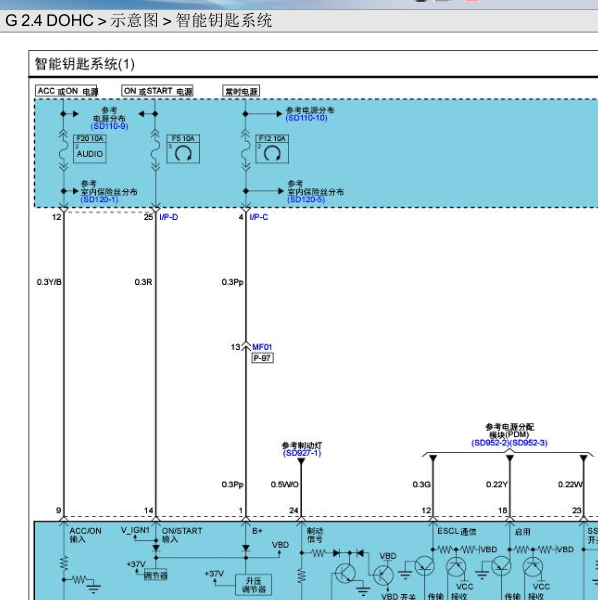Screen dimensions: 598x600
Task: Click the ON/START 输入 terminal label
Action: click(x=182, y=535)
